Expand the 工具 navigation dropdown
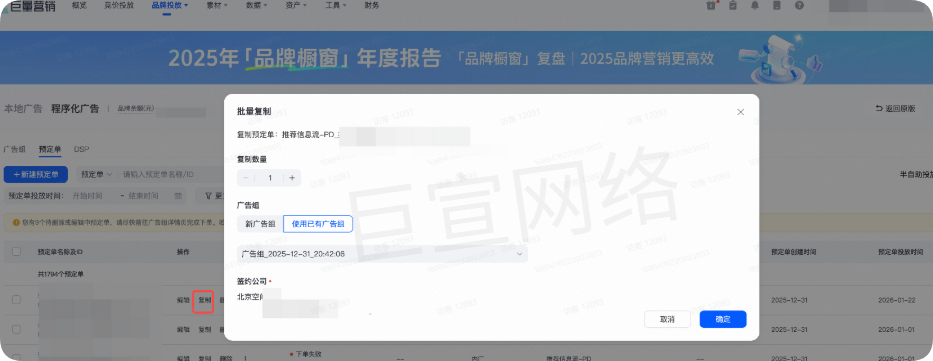The image size is (933, 361). (x=335, y=5)
